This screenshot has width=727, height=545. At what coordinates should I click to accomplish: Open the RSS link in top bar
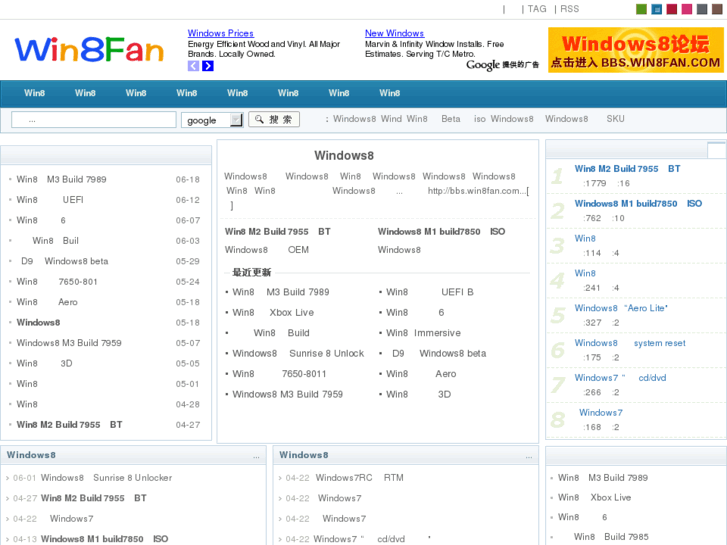(569, 9)
